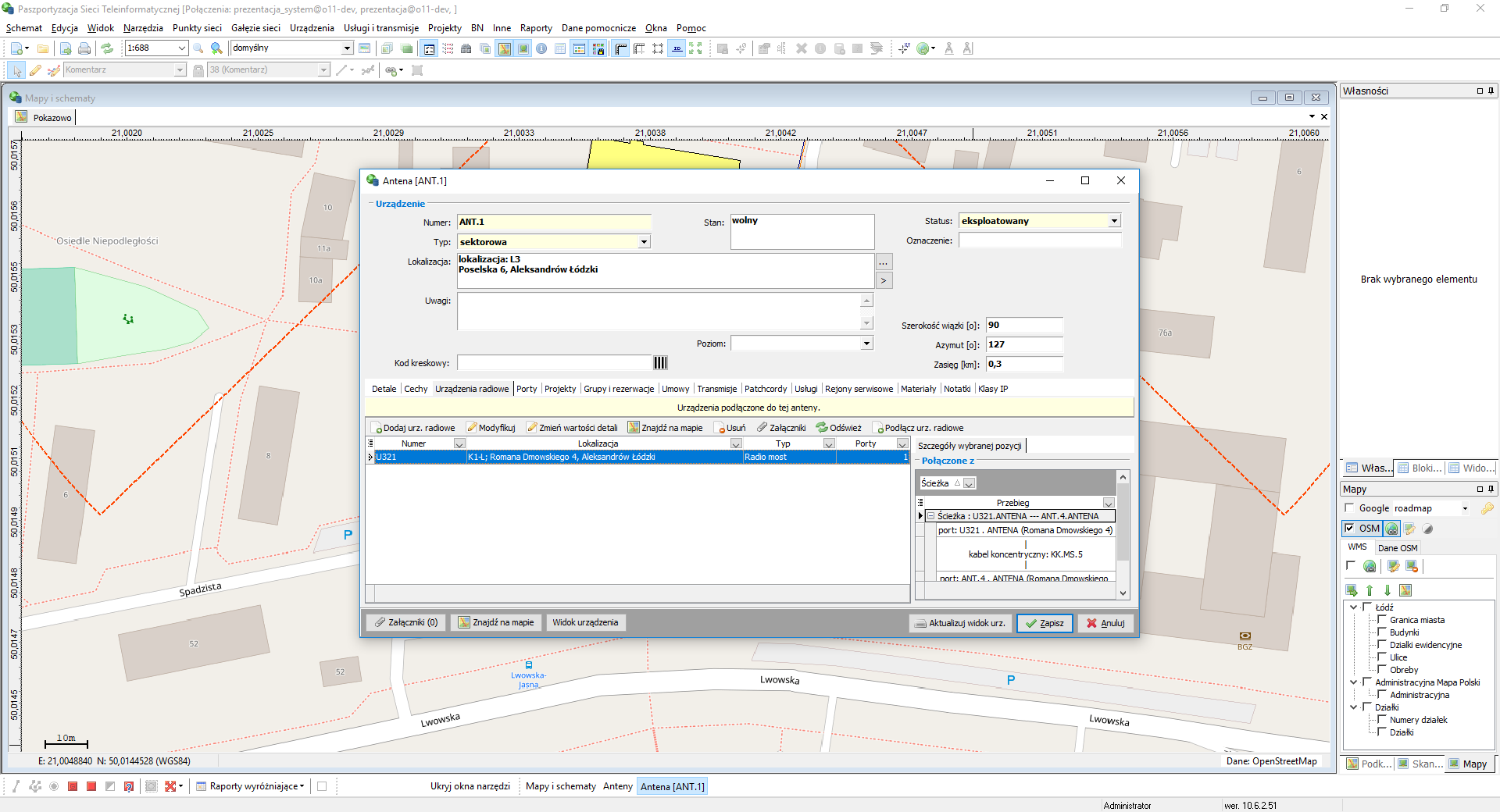Click the Dodaj urz. radiowe toolbar item
Screen dimensions: 1500x812
tap(413, 428)
